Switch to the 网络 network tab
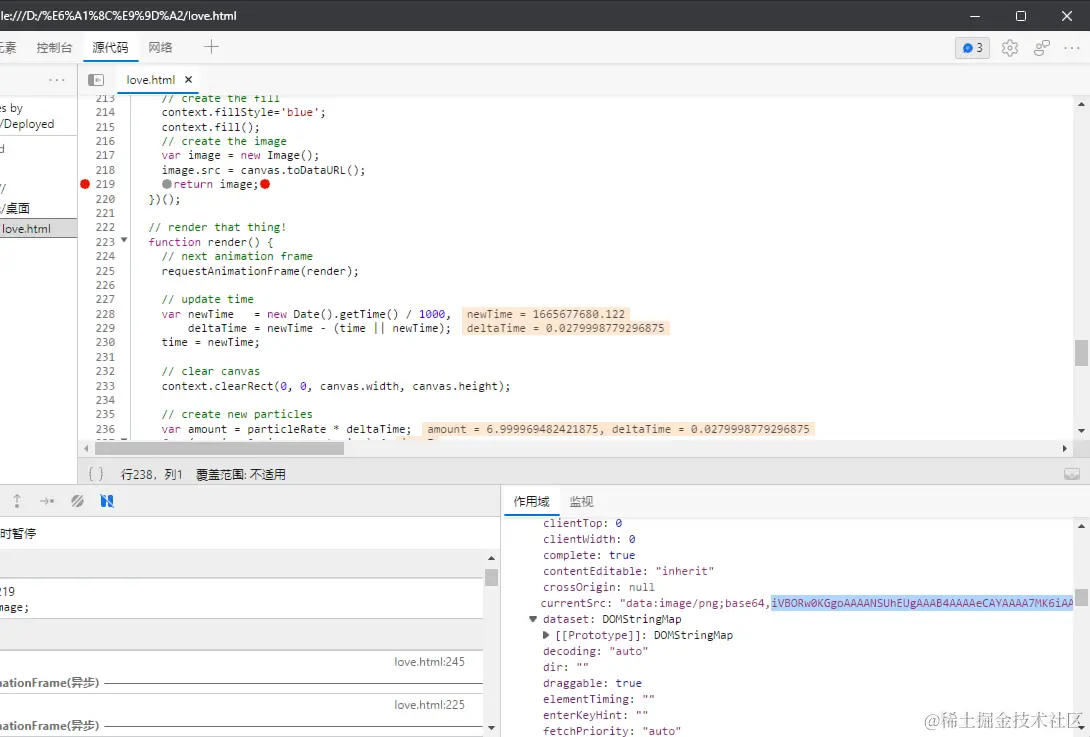Screen dimensions: 1090x737 tap(160, 48)
